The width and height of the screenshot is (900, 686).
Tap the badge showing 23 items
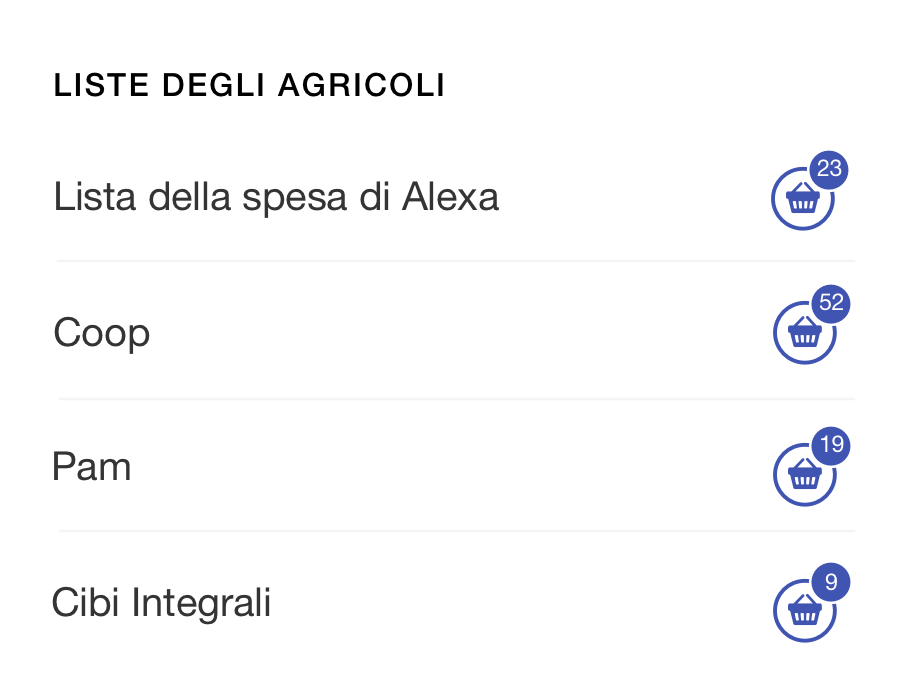pyautogui.click(x=829, y=170)
